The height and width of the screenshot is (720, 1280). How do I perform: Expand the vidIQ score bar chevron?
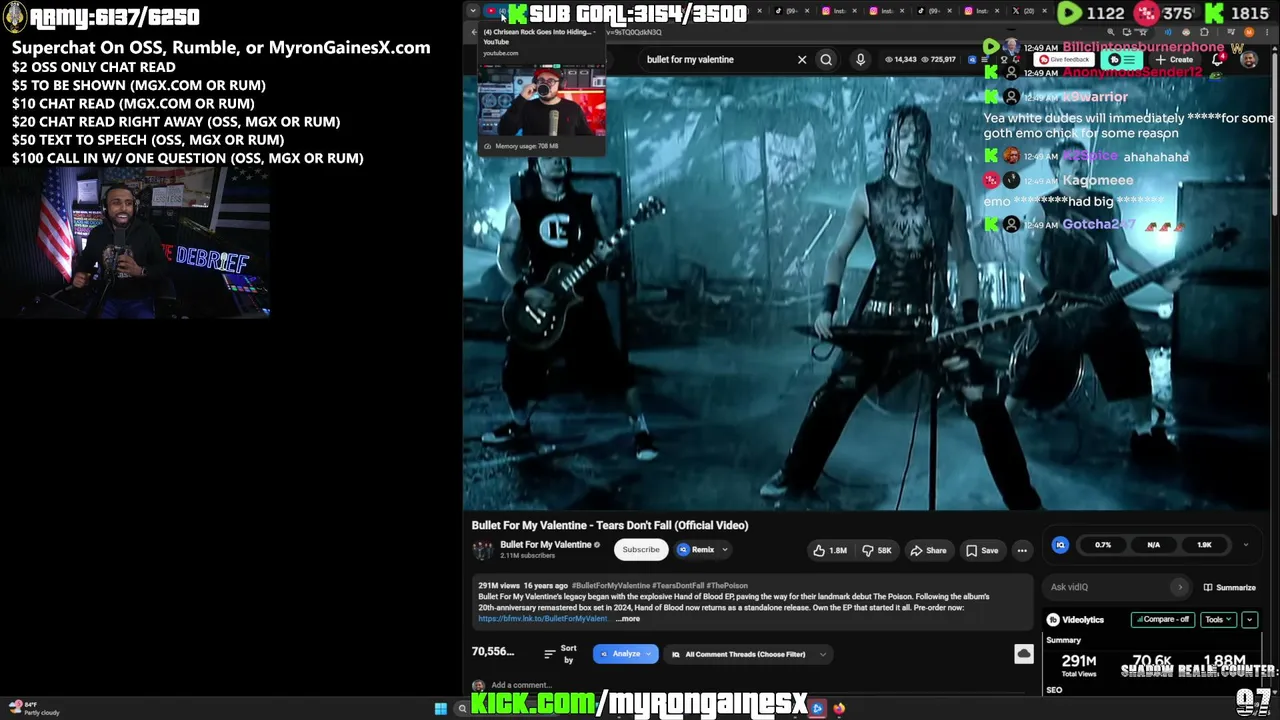[x=1245, y=545]
